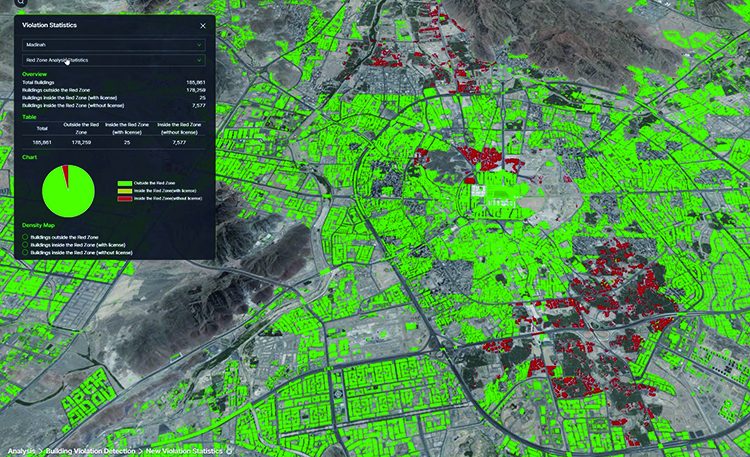Click the search magnifier icon above the panel

tap(21, 2)
